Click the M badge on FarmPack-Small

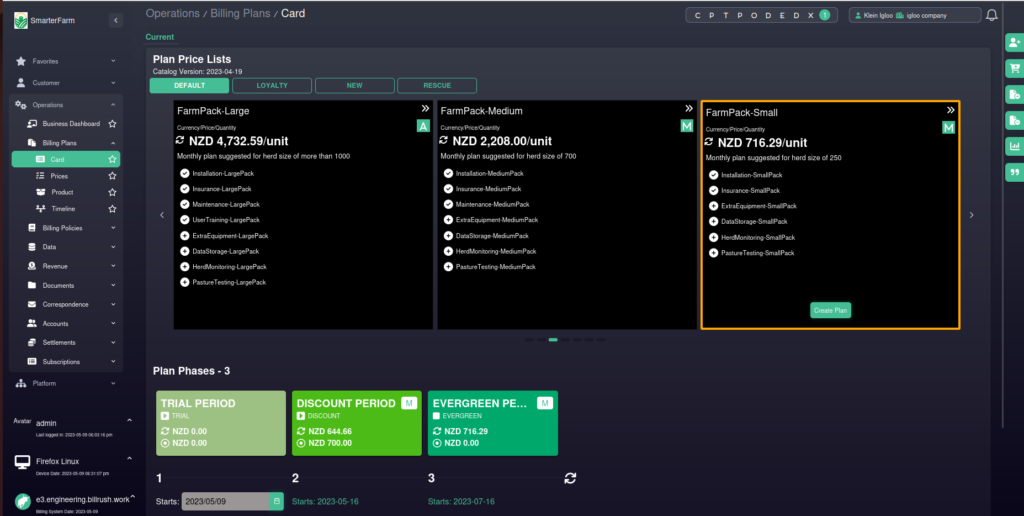pyautogui.click(x=948, y=127)
